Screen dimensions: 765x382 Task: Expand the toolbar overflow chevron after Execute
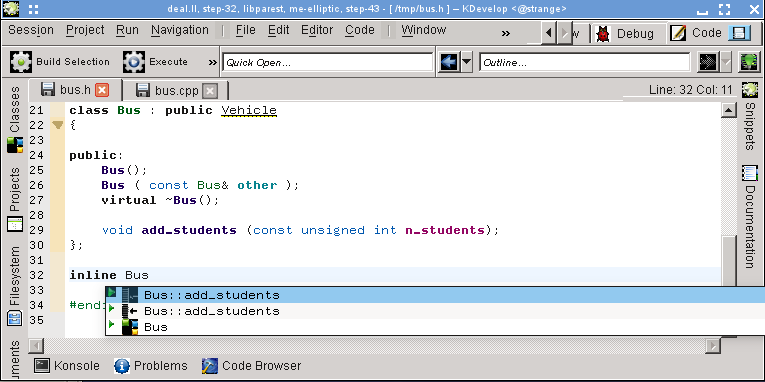pos(212,62)
